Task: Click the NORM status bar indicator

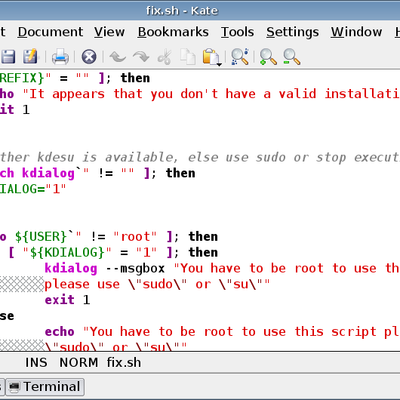Action: click(x=79, y=363)
